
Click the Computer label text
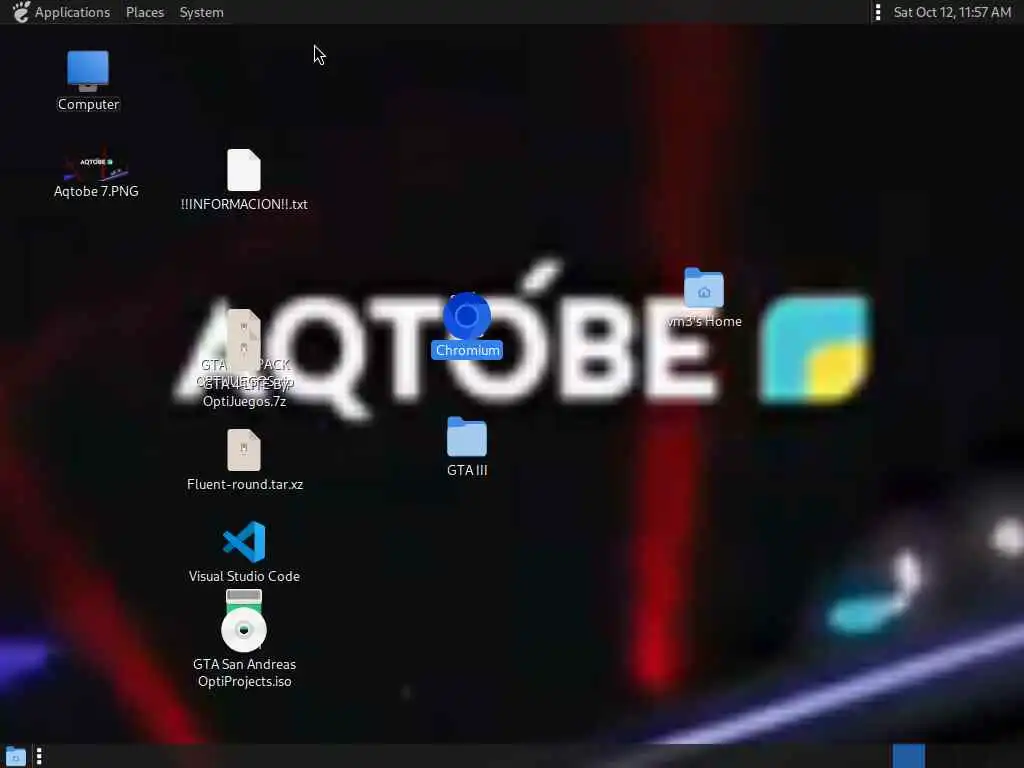click(x=88, y=104)
